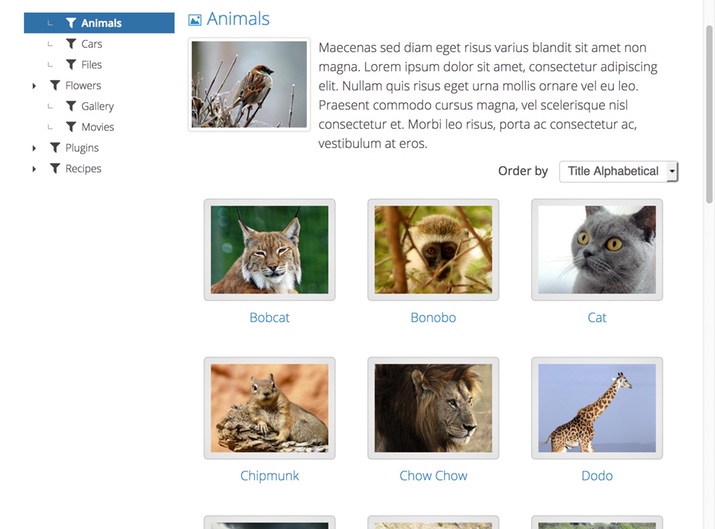This screenshot has height=529, width=715.
Task: Click the image icon beside Animals heading
Action: click(195, 20)
